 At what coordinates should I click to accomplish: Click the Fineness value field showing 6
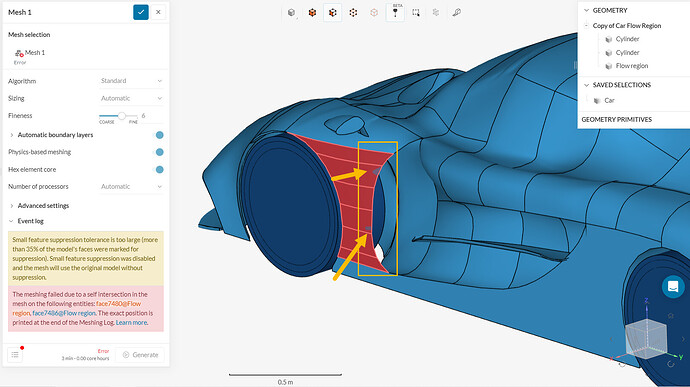click(151, 116)
